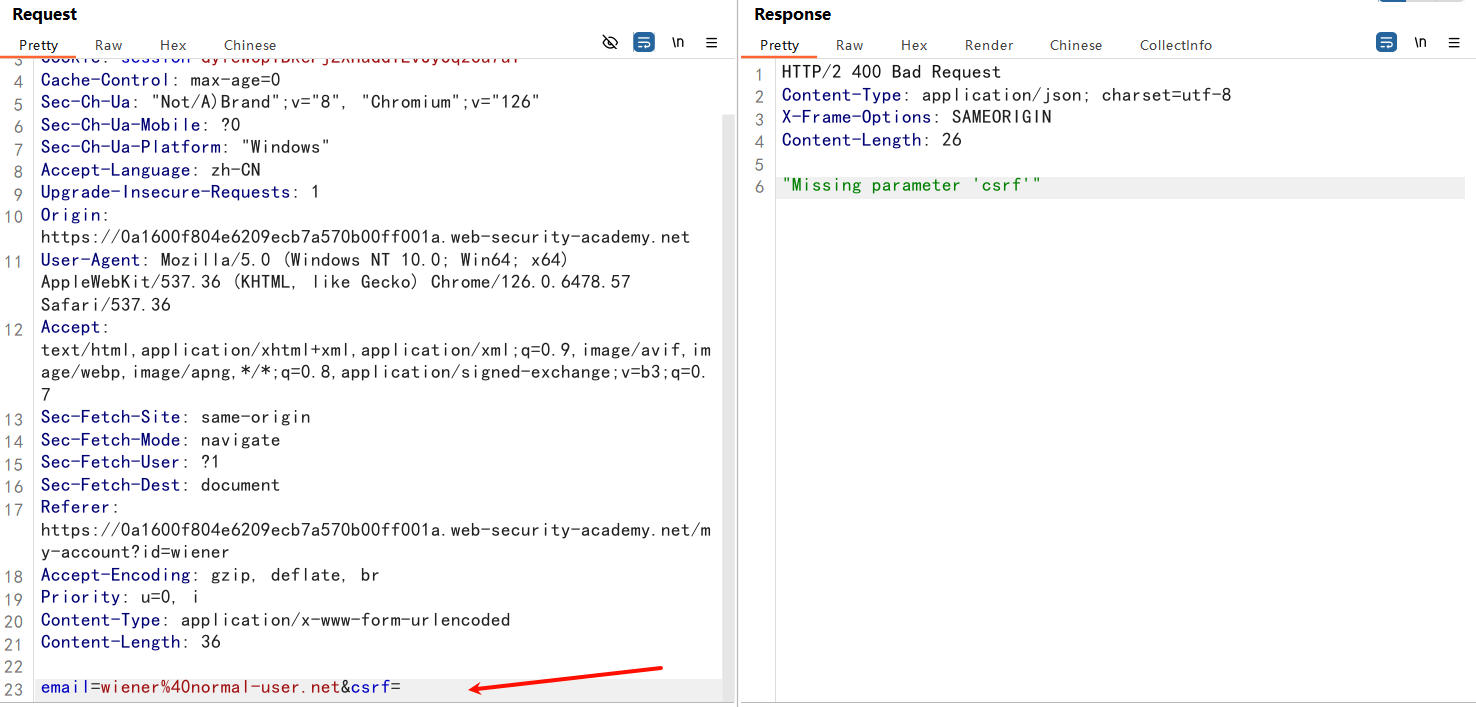This screenshot has height=707, width=1476.
Task: Open Response panel hamburger options menu
Action: coord(1454,42)
